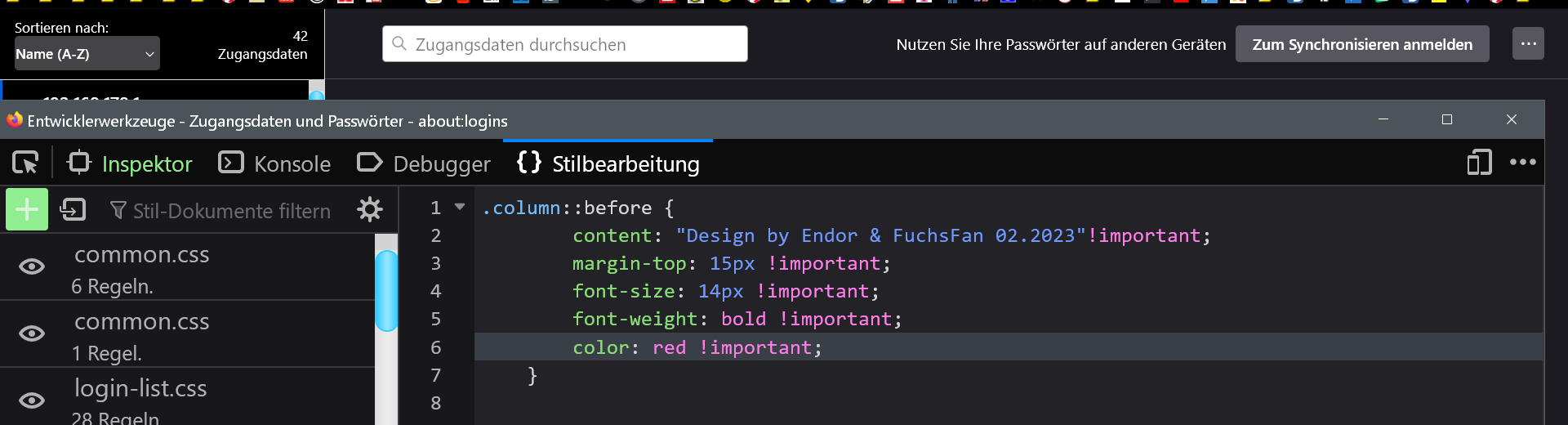Open devtools three-dot customize menu

pos(1522,163)
